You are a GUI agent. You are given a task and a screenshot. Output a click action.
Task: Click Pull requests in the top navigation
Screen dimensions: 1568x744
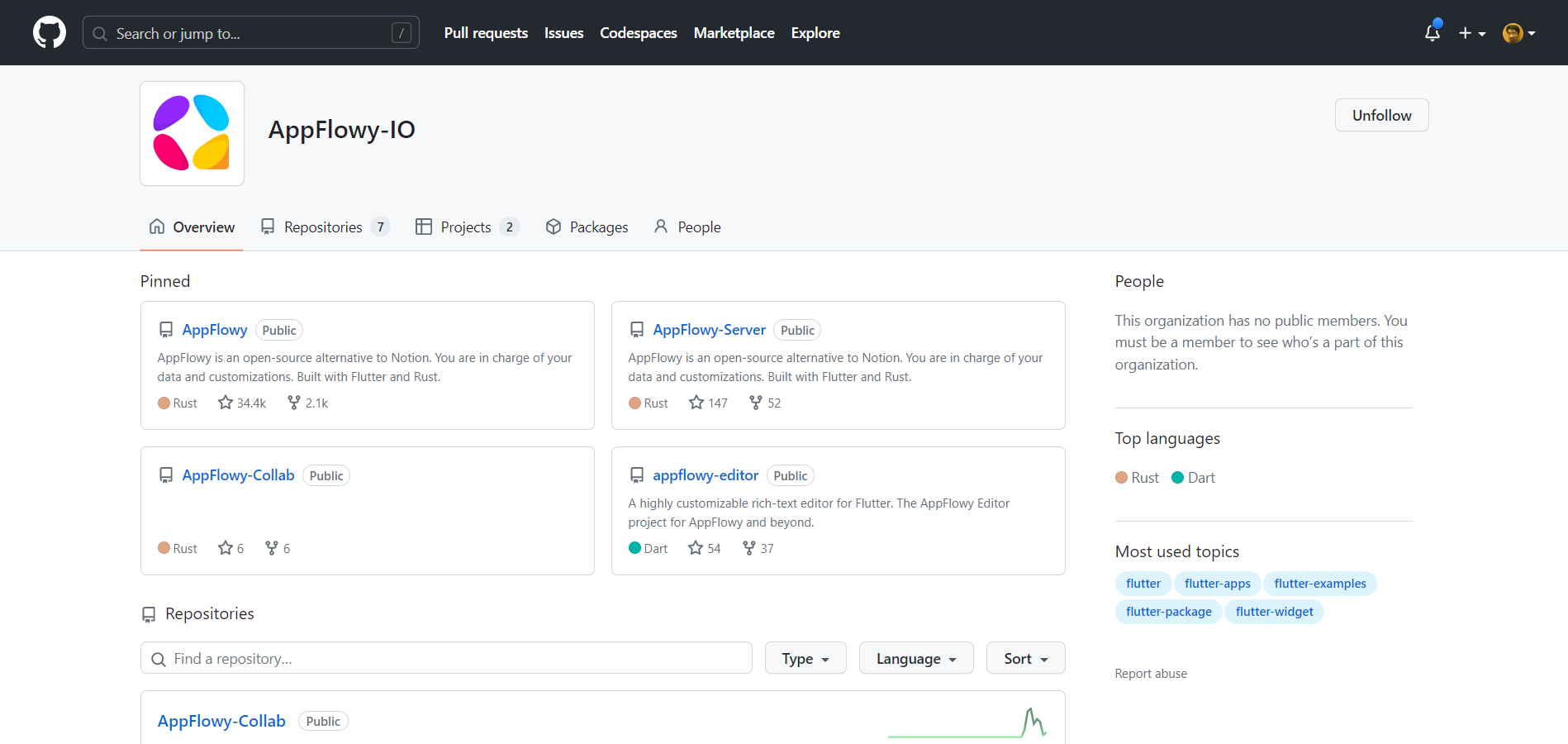[x=485, y=32]
